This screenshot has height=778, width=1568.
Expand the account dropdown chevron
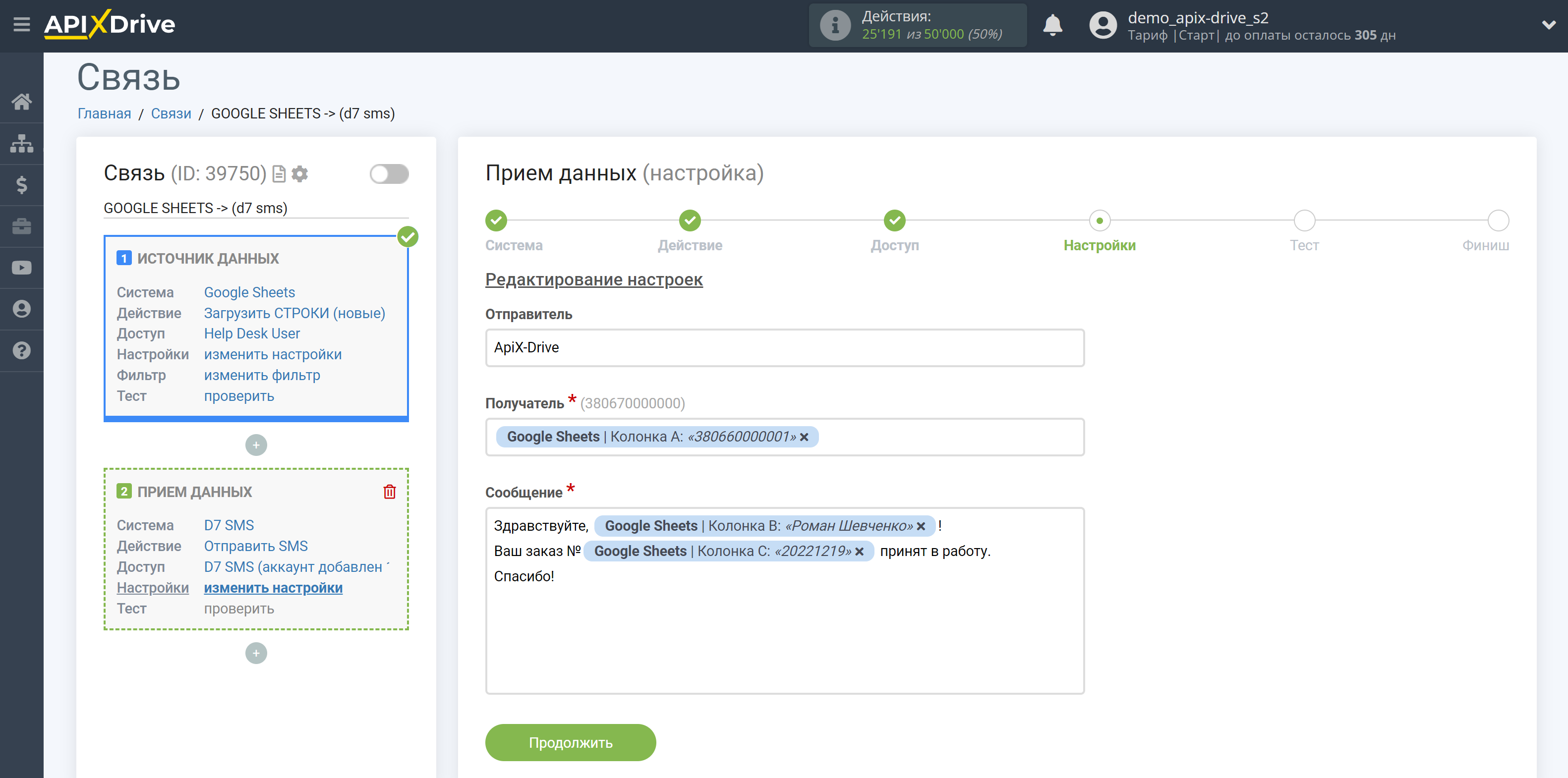(1549, 25)
